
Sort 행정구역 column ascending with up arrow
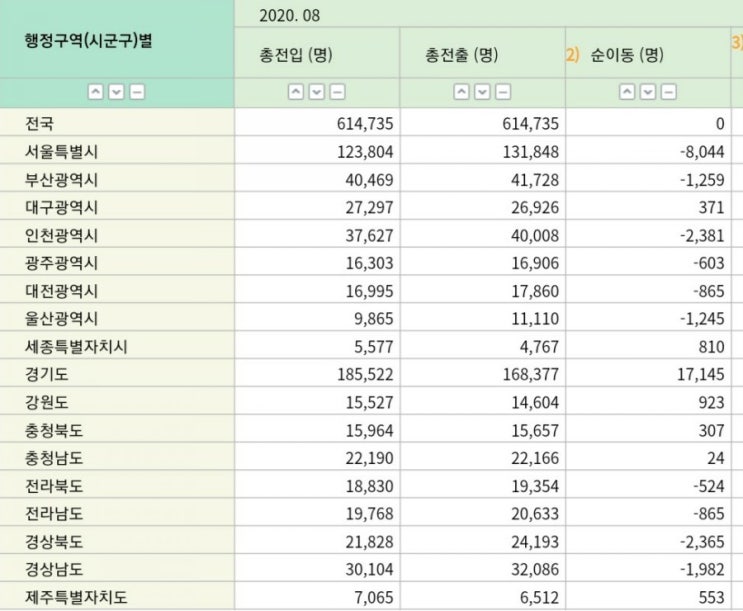[96, 92]
